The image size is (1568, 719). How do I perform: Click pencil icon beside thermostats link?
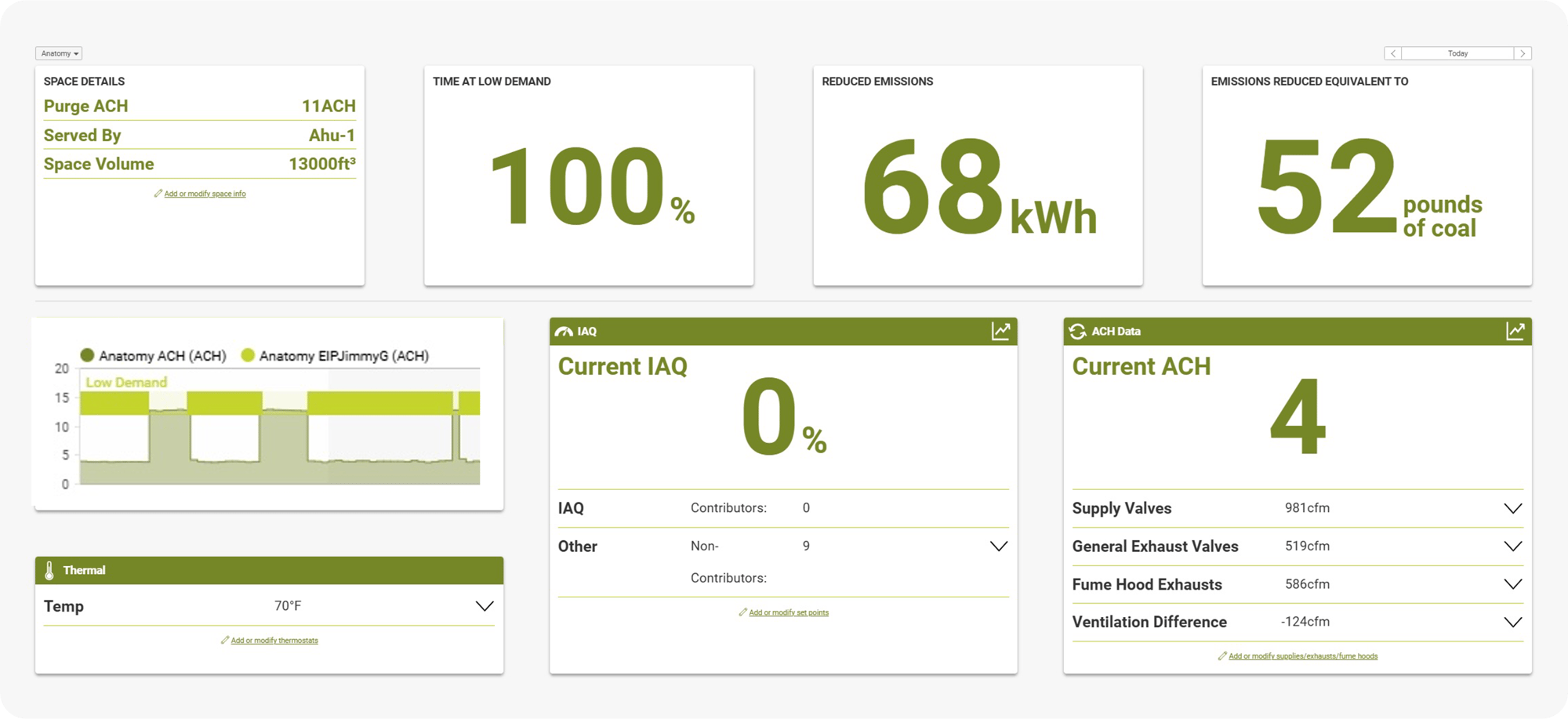(224, 640)
